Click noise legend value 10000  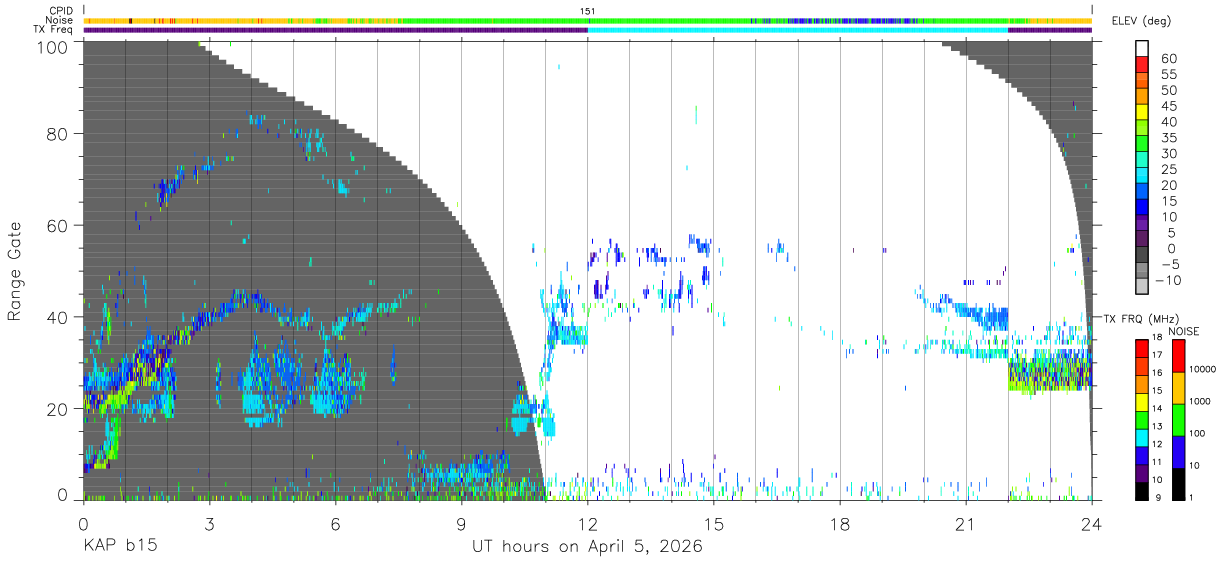(x=1202, y=370)
